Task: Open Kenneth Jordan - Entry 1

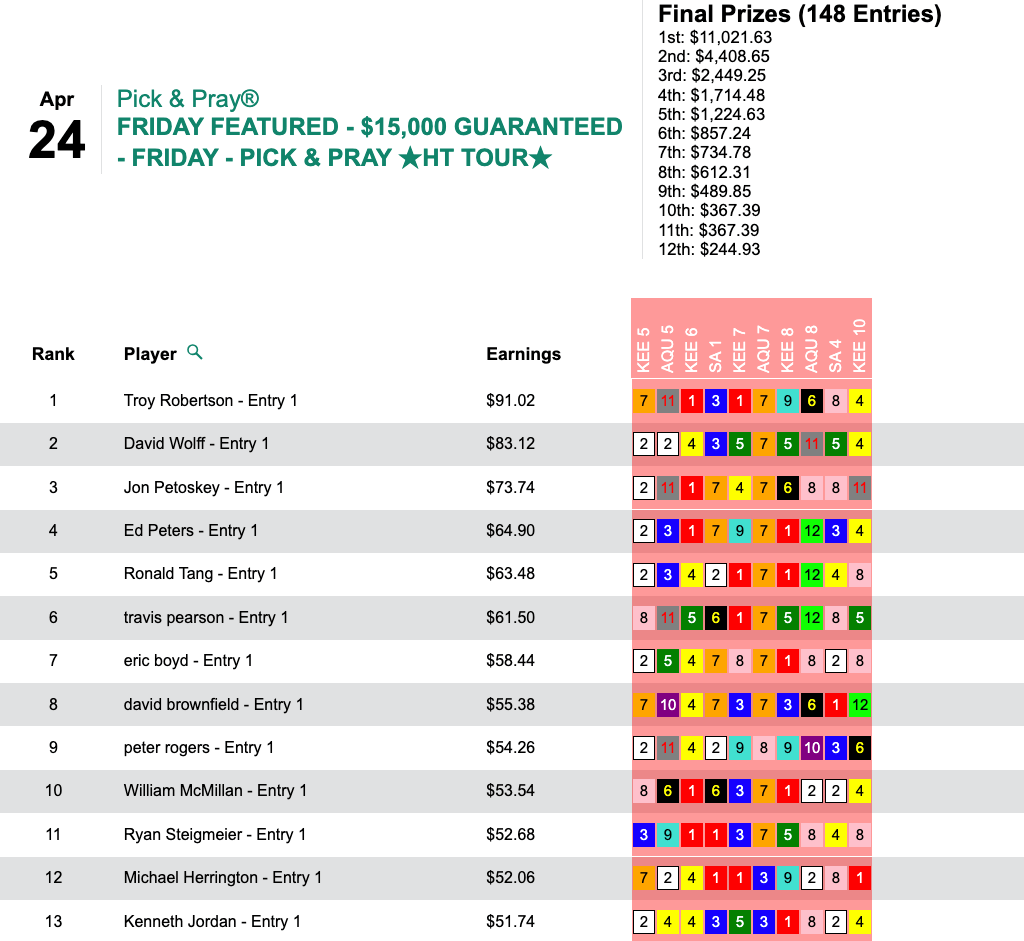Action: 212,922
